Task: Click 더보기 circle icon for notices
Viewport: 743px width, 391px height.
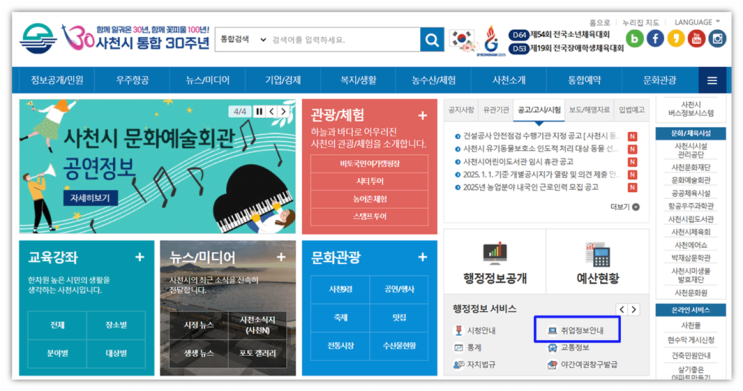Action: (x=636, y=207)
